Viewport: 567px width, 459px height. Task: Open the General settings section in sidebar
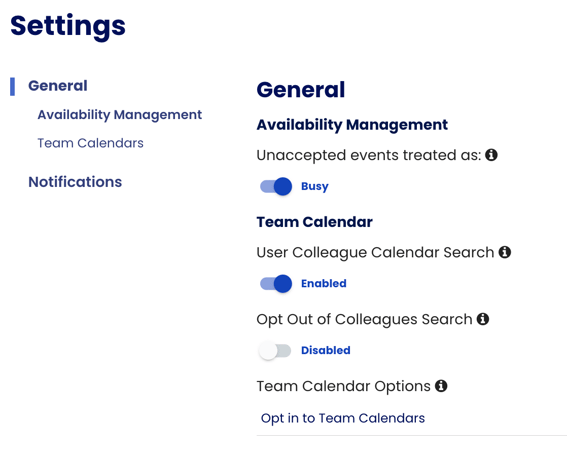coord(58,86)
